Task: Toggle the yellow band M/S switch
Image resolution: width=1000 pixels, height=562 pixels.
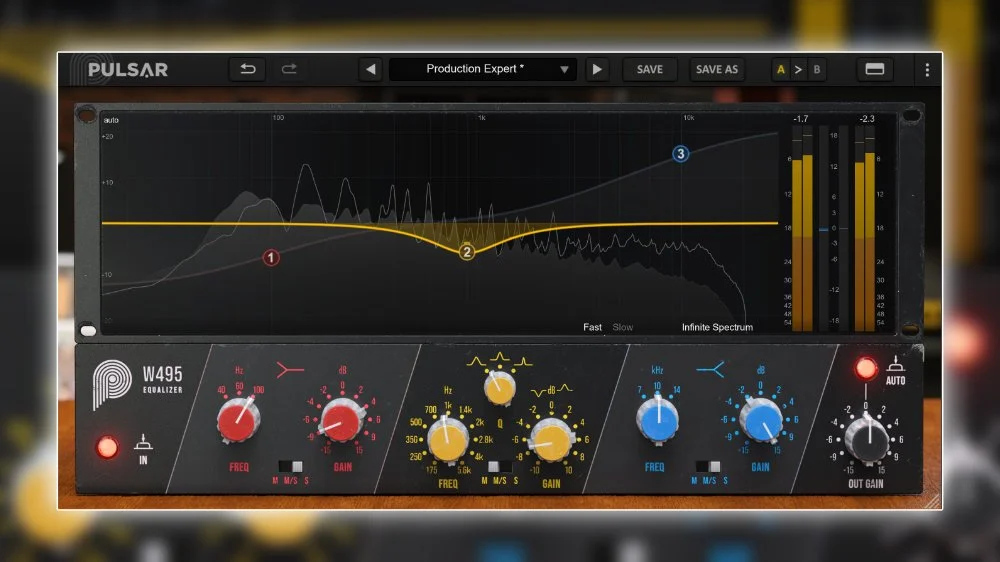Action: click(499, 467)
